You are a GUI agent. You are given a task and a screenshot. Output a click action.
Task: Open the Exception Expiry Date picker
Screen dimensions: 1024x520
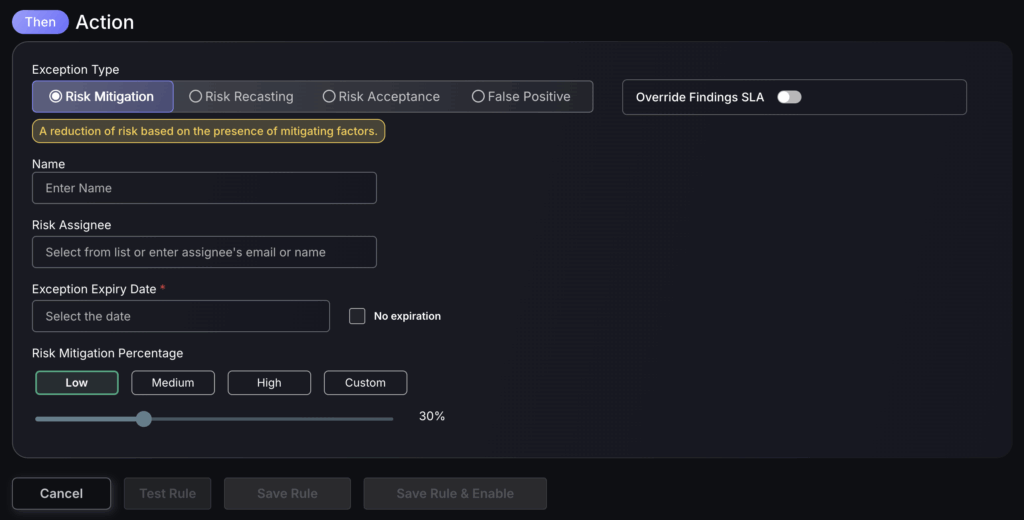[181, 316]
